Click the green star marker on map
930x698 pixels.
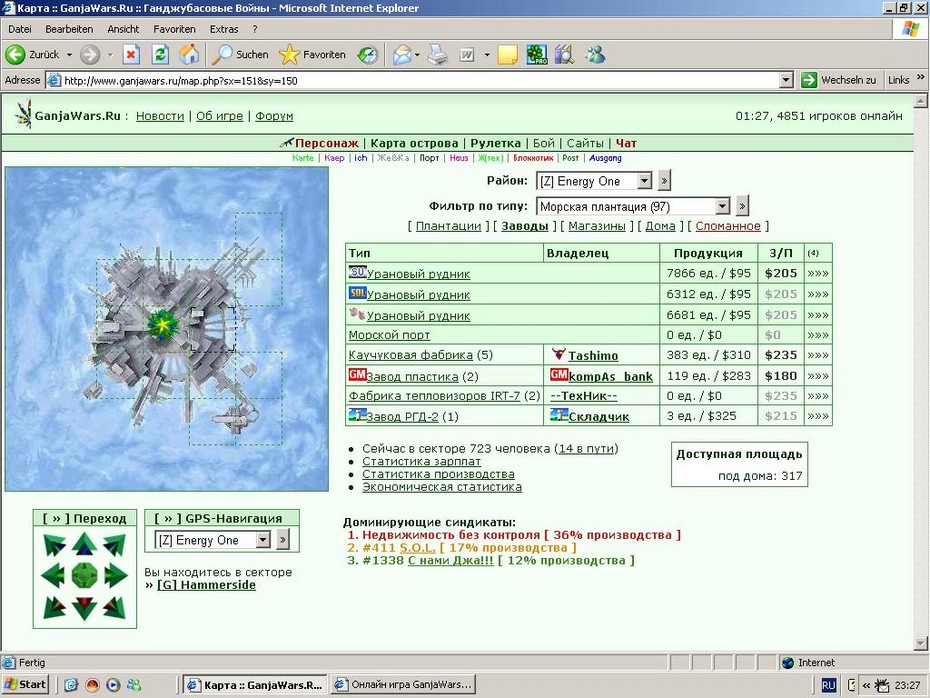coord(162,325)
